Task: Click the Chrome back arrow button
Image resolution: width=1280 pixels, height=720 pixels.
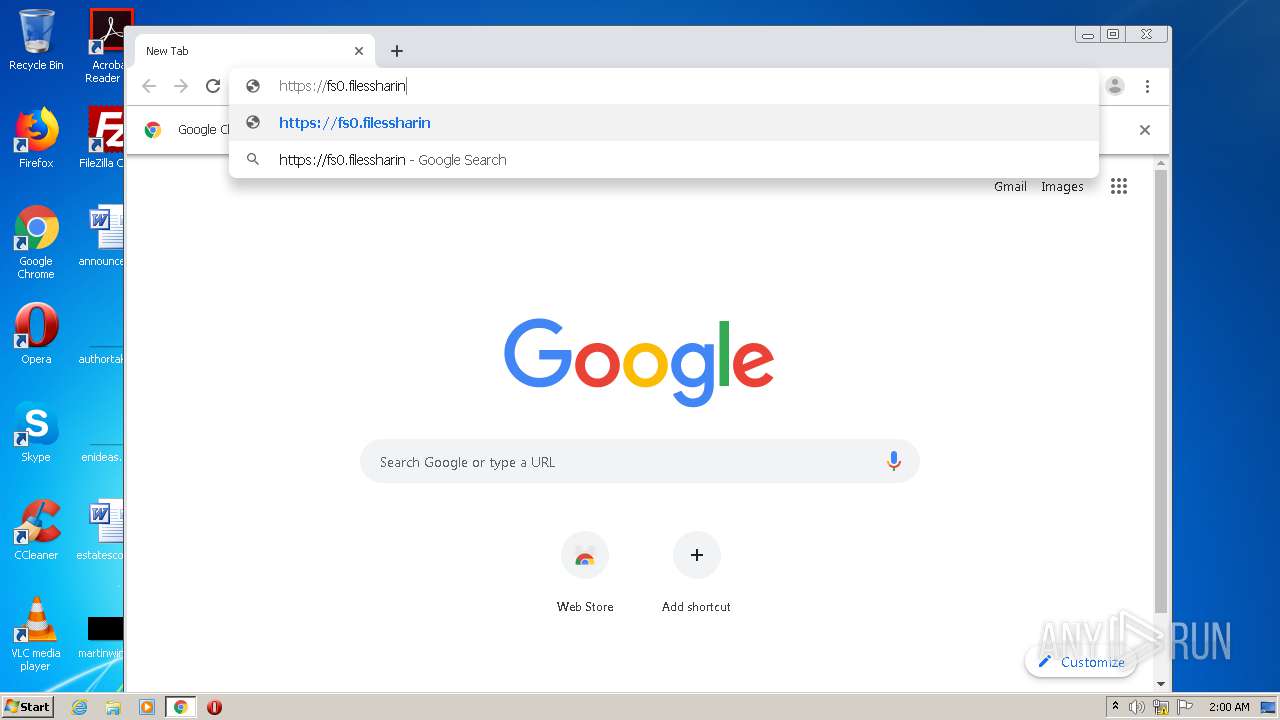Action: tap(149, 86)
